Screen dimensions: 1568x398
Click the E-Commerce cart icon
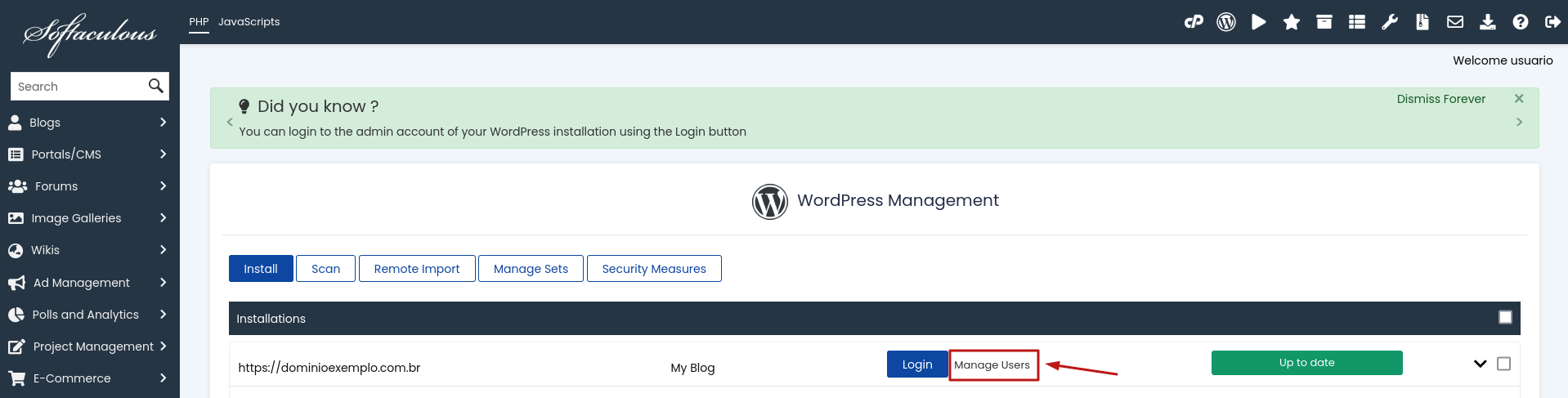16,378
